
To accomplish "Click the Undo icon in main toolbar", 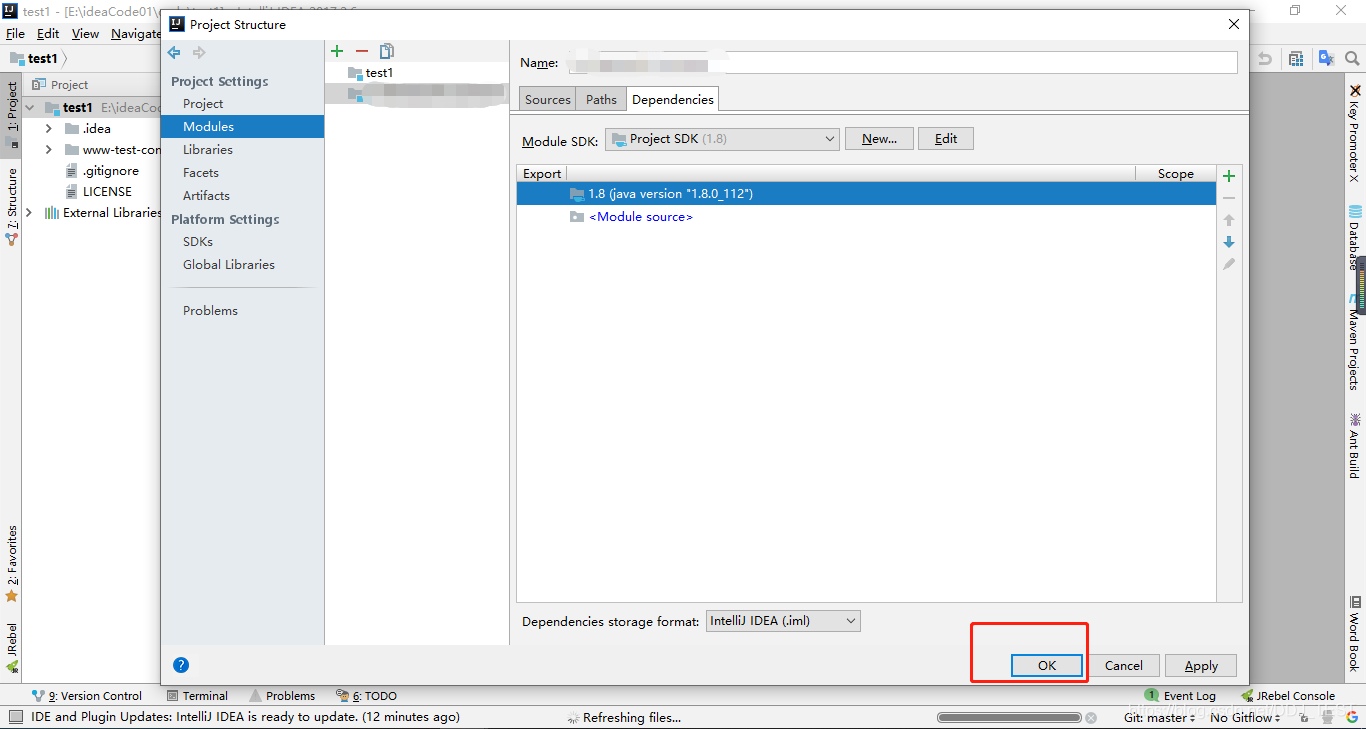I will 1265,59.
